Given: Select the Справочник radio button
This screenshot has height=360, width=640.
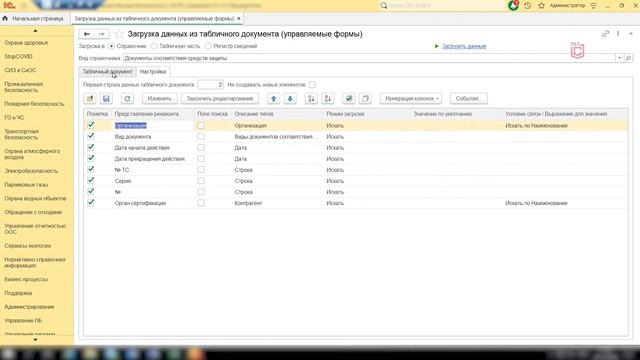Looking at the screenshot, I should pos(111,46).
